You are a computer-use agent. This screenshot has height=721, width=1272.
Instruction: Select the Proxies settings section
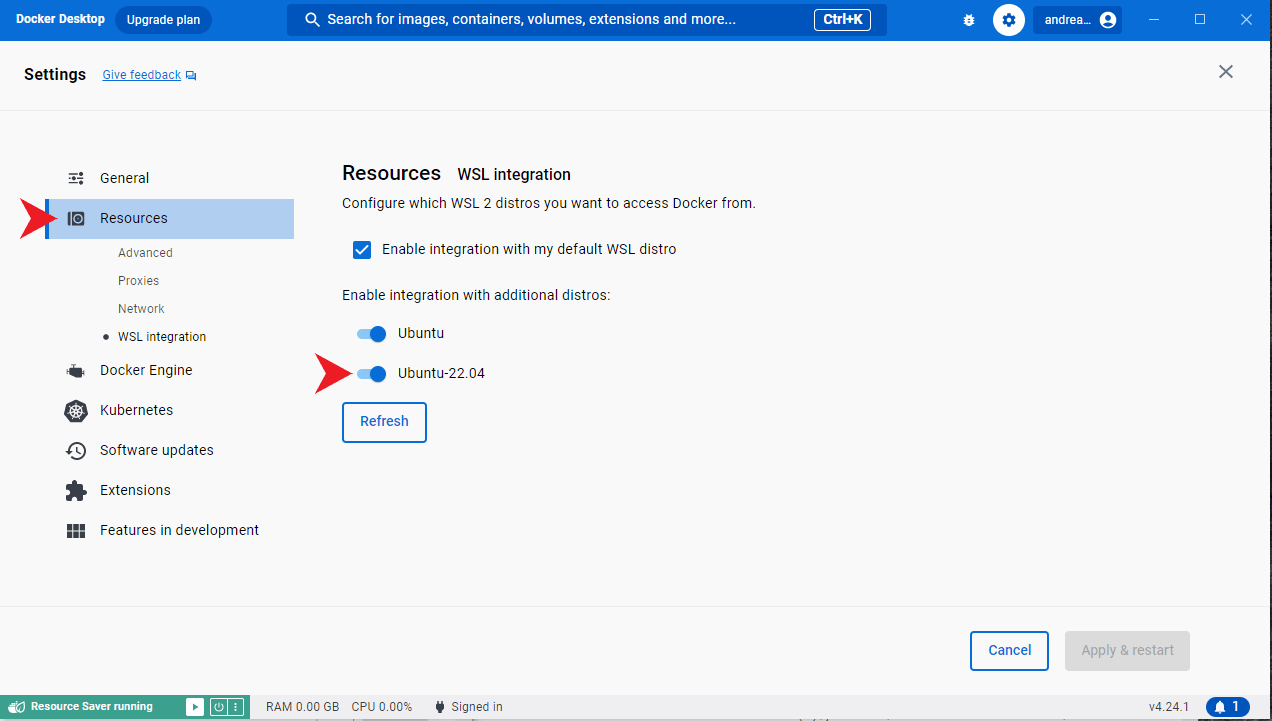(138, 280)
